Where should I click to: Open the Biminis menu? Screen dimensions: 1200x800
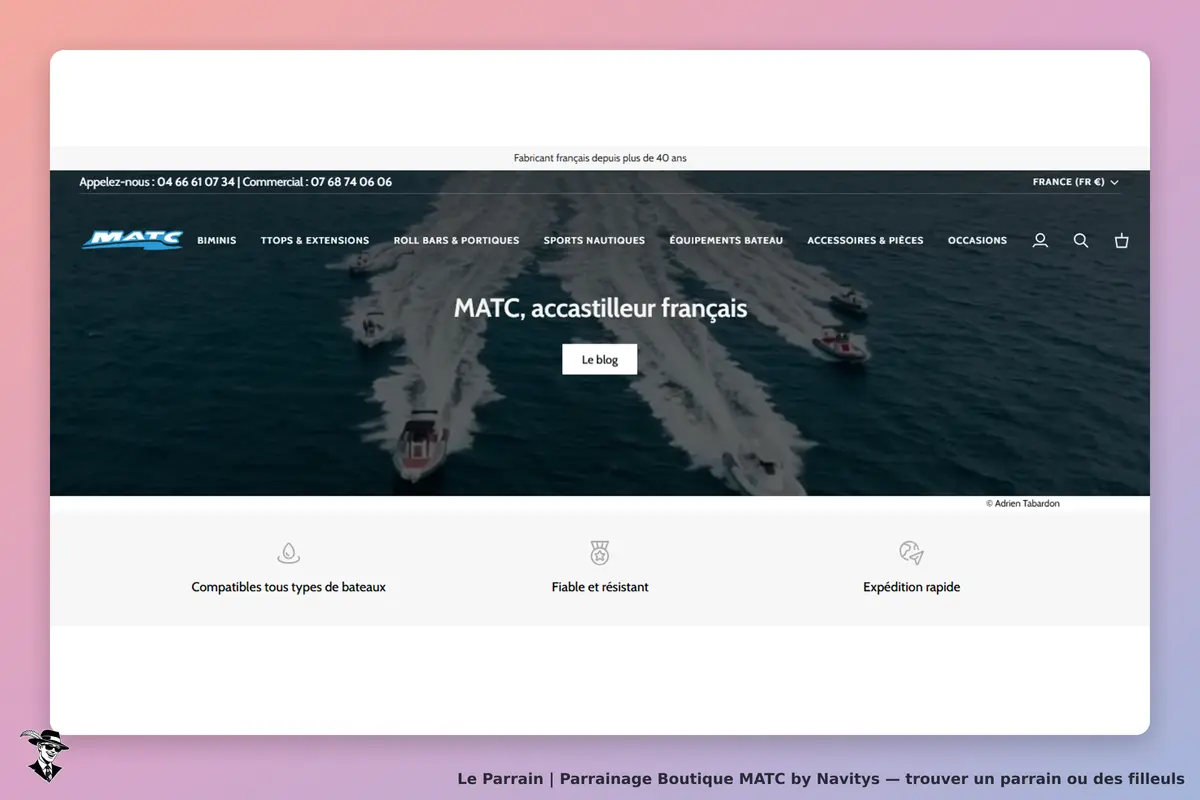(217, 240)
